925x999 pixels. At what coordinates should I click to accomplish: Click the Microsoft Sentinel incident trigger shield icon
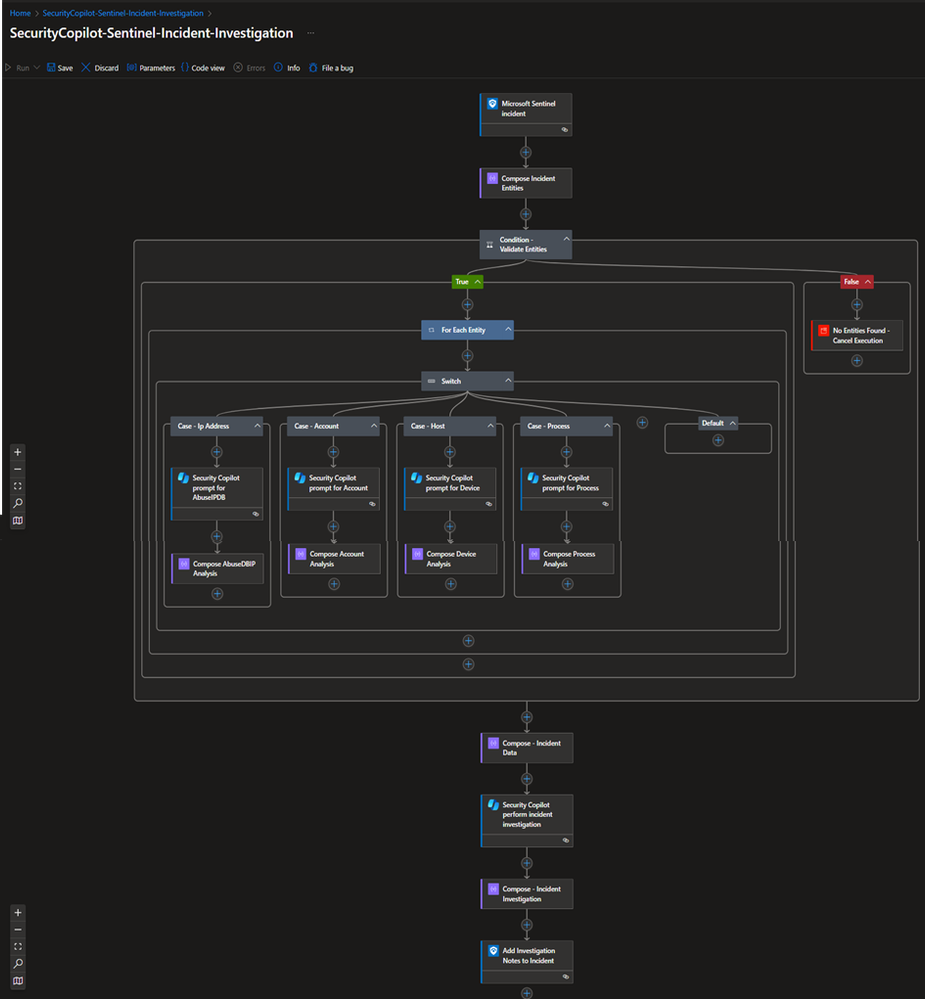pos(492,104)
